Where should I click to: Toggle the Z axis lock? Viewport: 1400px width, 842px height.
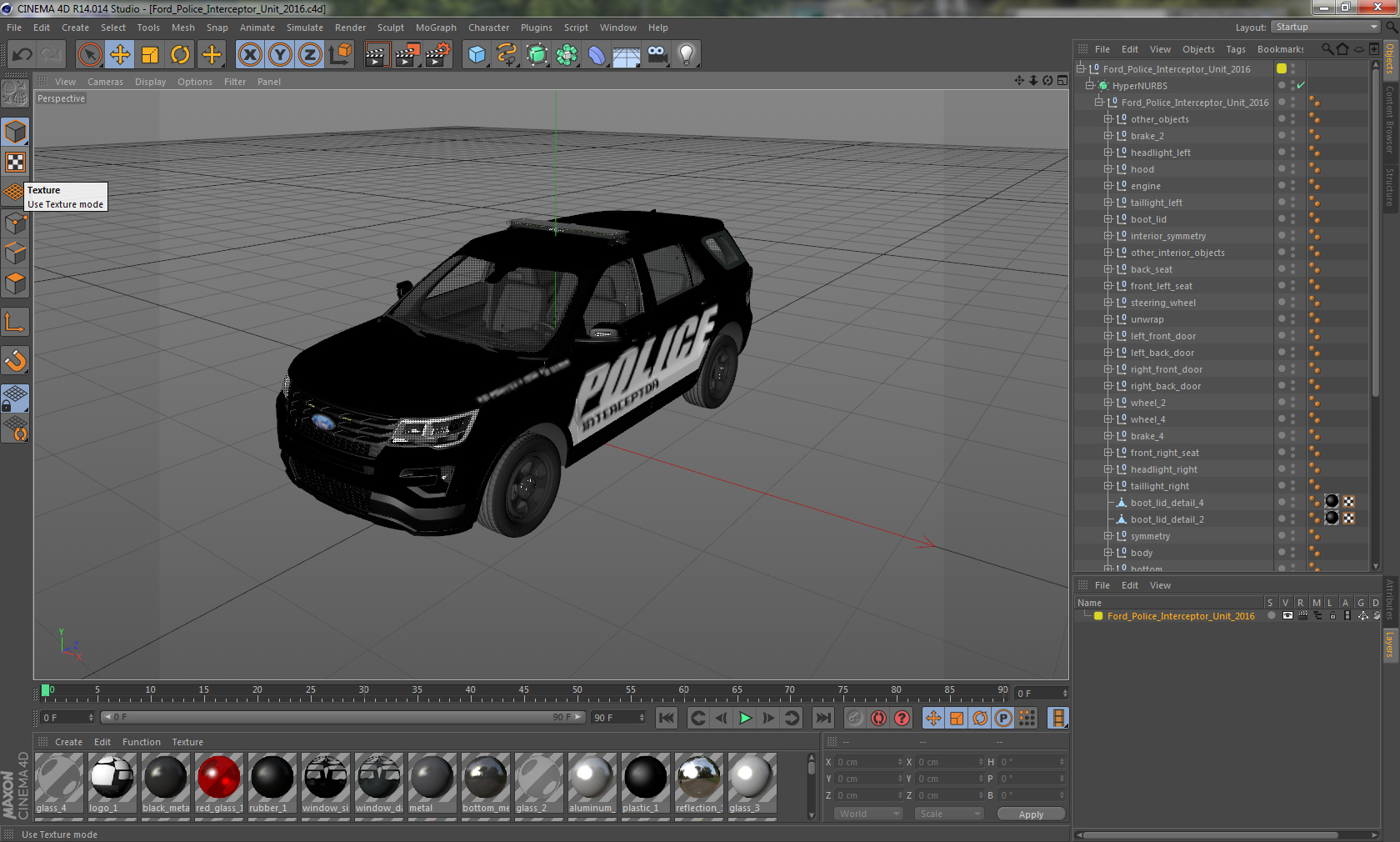pyautogui.click(x=310, y=55)
